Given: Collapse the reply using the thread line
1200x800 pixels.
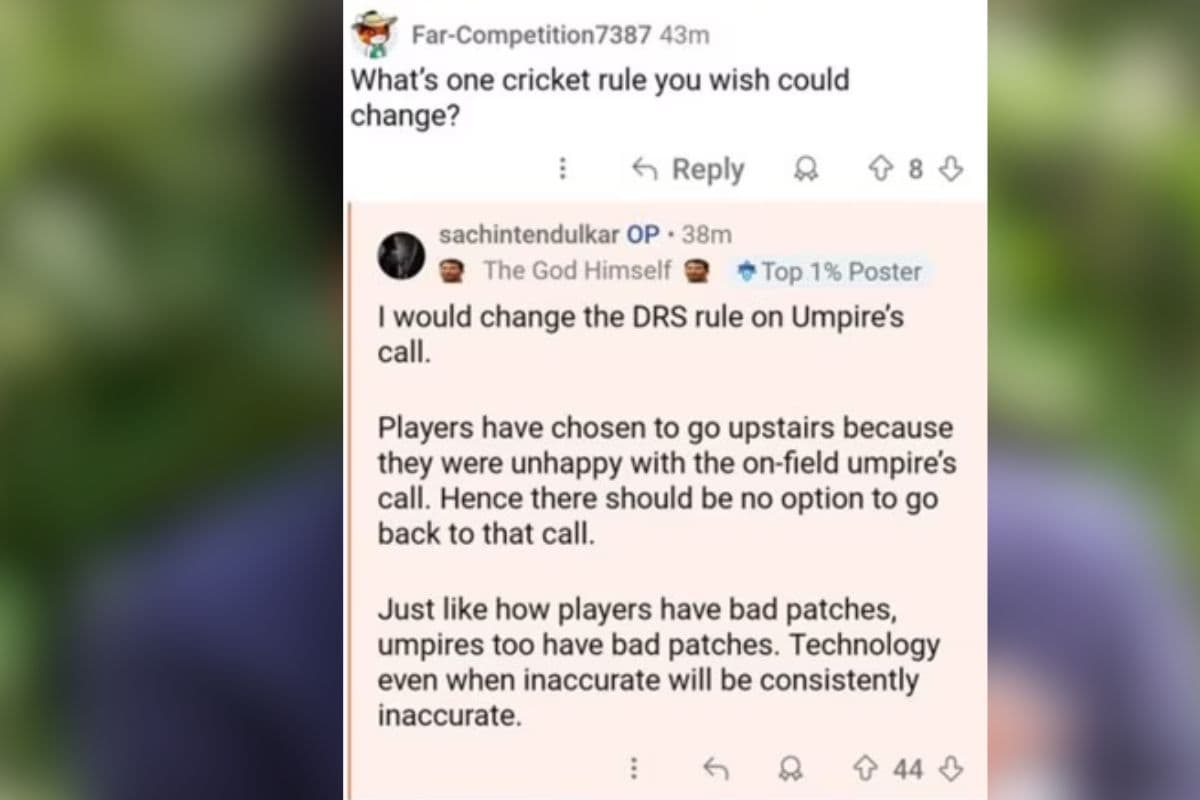Looking at the screenshot, I should tap(349, 500).
